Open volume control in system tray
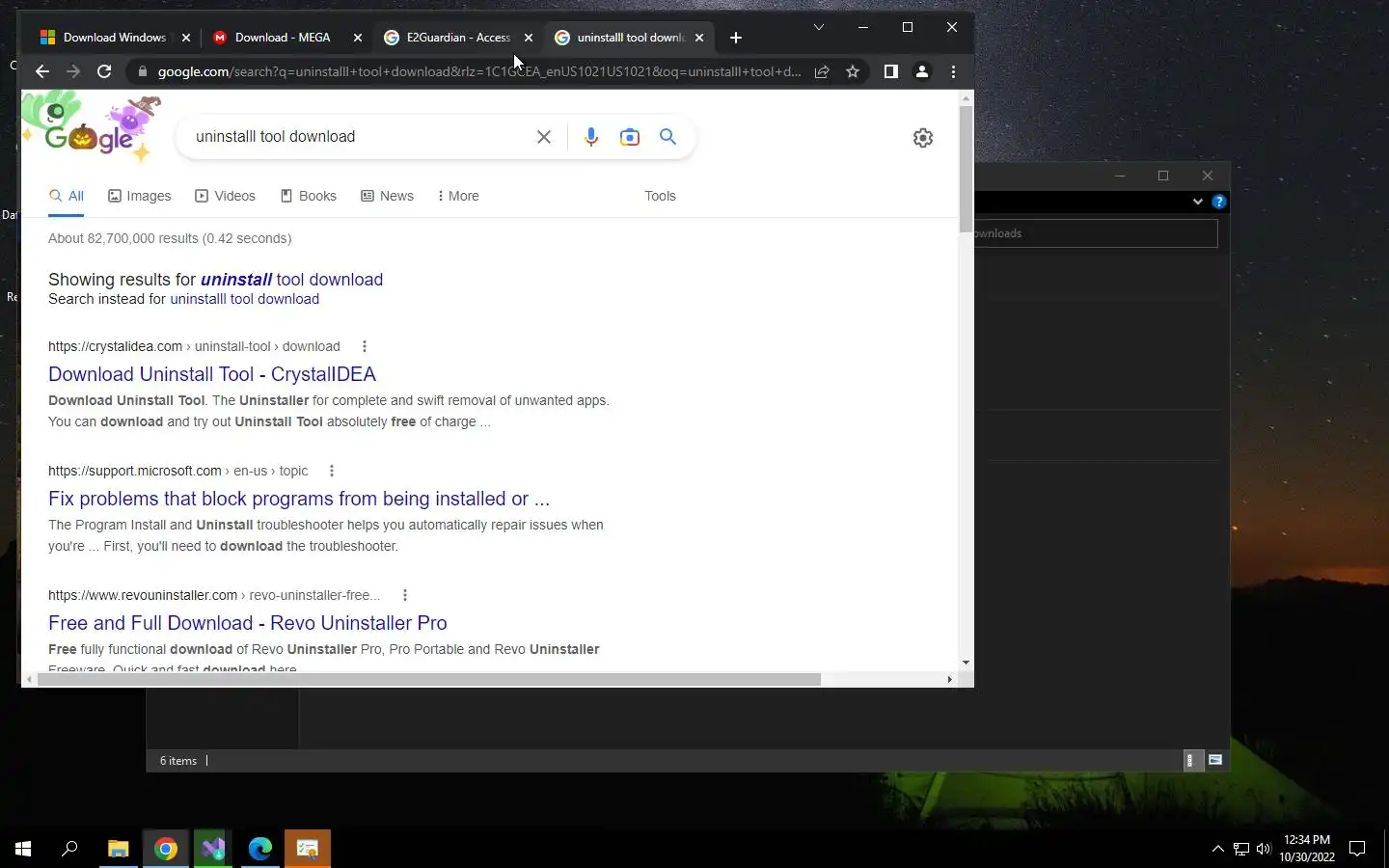The image size is (1389, 868). pyautogui.click(x=1264, y=849)
